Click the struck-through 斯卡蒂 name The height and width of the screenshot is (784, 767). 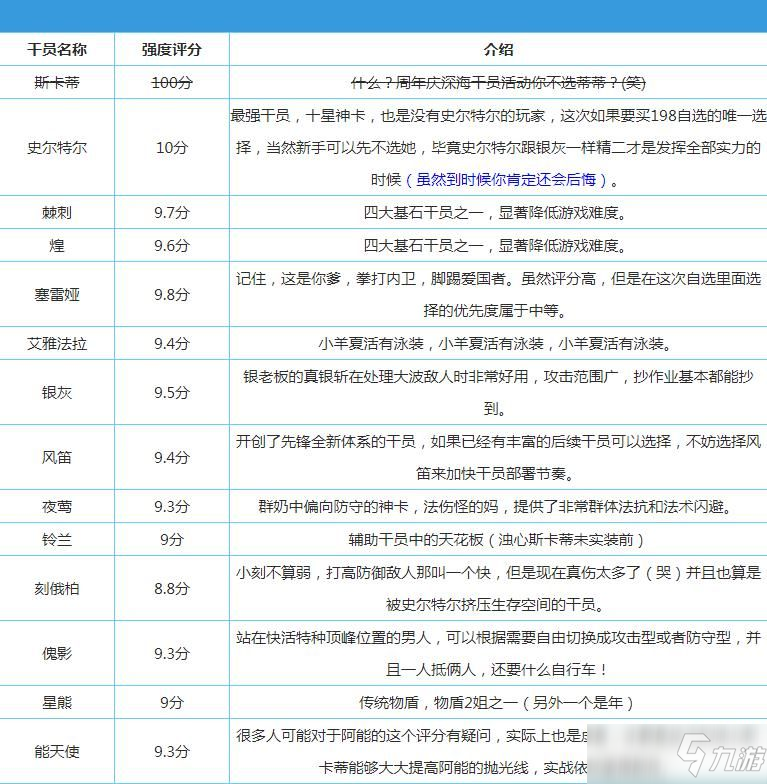(x=57, y=82)
